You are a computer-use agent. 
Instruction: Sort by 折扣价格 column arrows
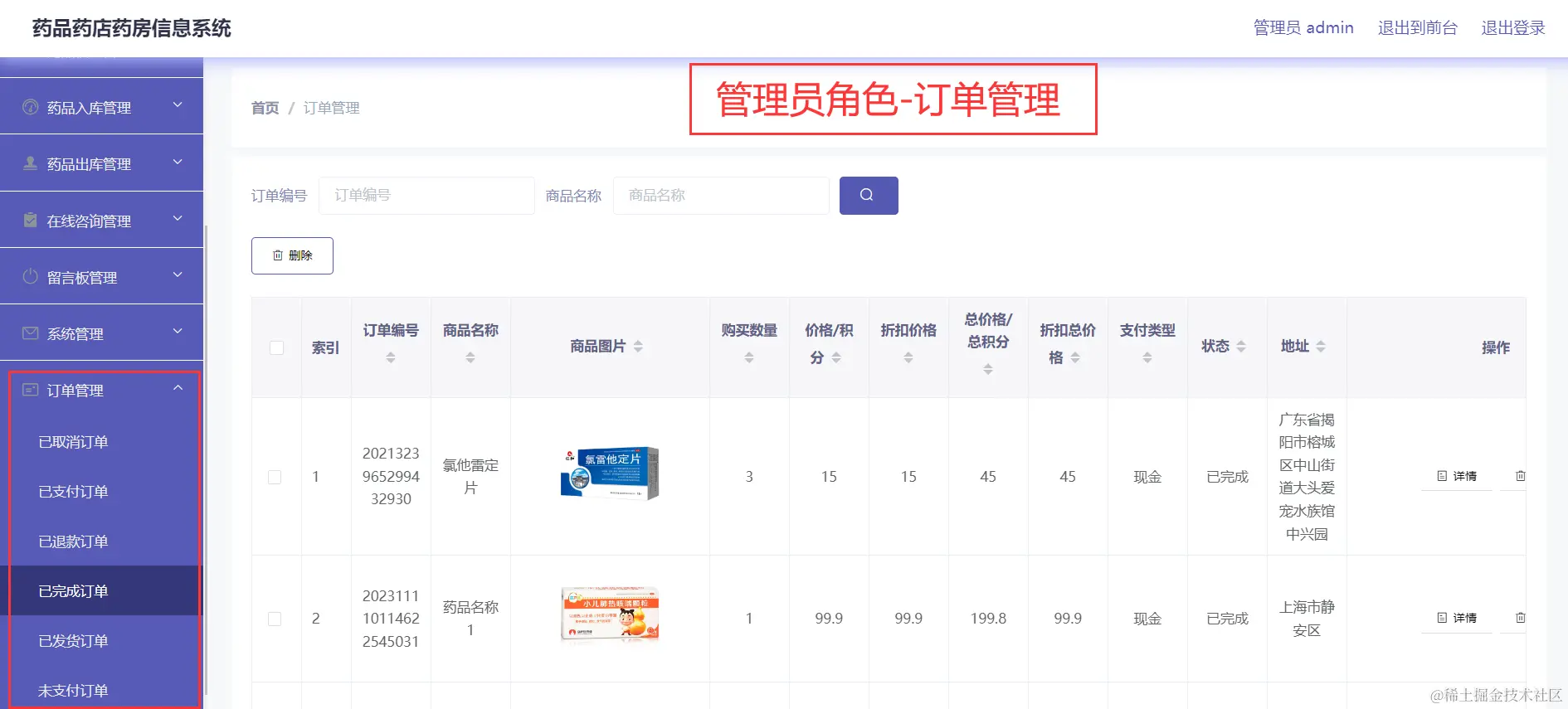908,357
